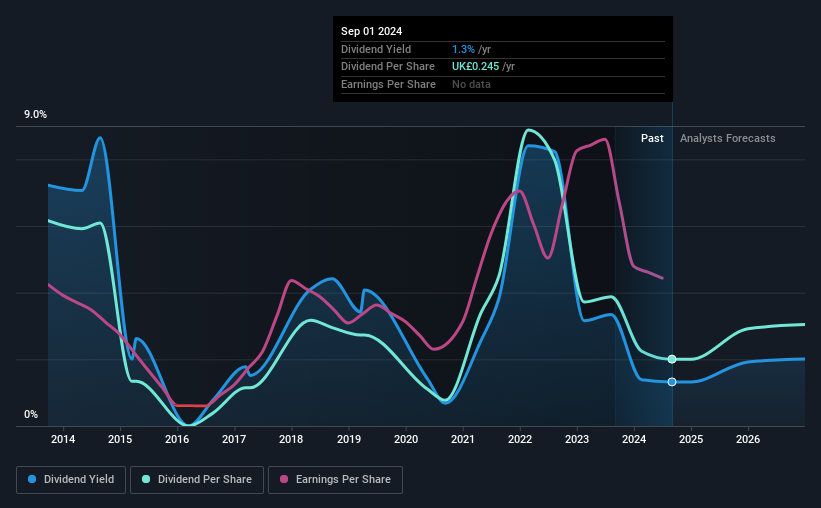Toggle the Dividend Per Share legend item
The image size is (821, 508).
(197, 480)
